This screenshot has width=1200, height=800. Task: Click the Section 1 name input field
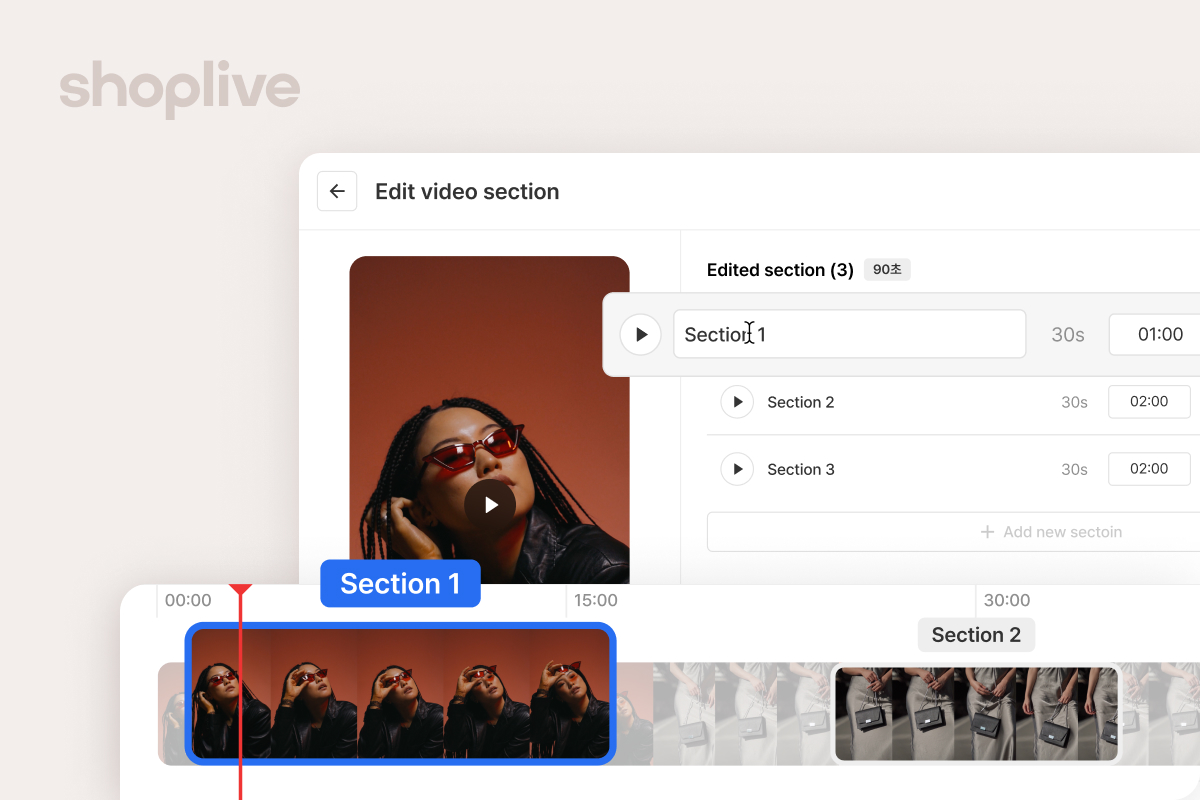pos(850,334)
